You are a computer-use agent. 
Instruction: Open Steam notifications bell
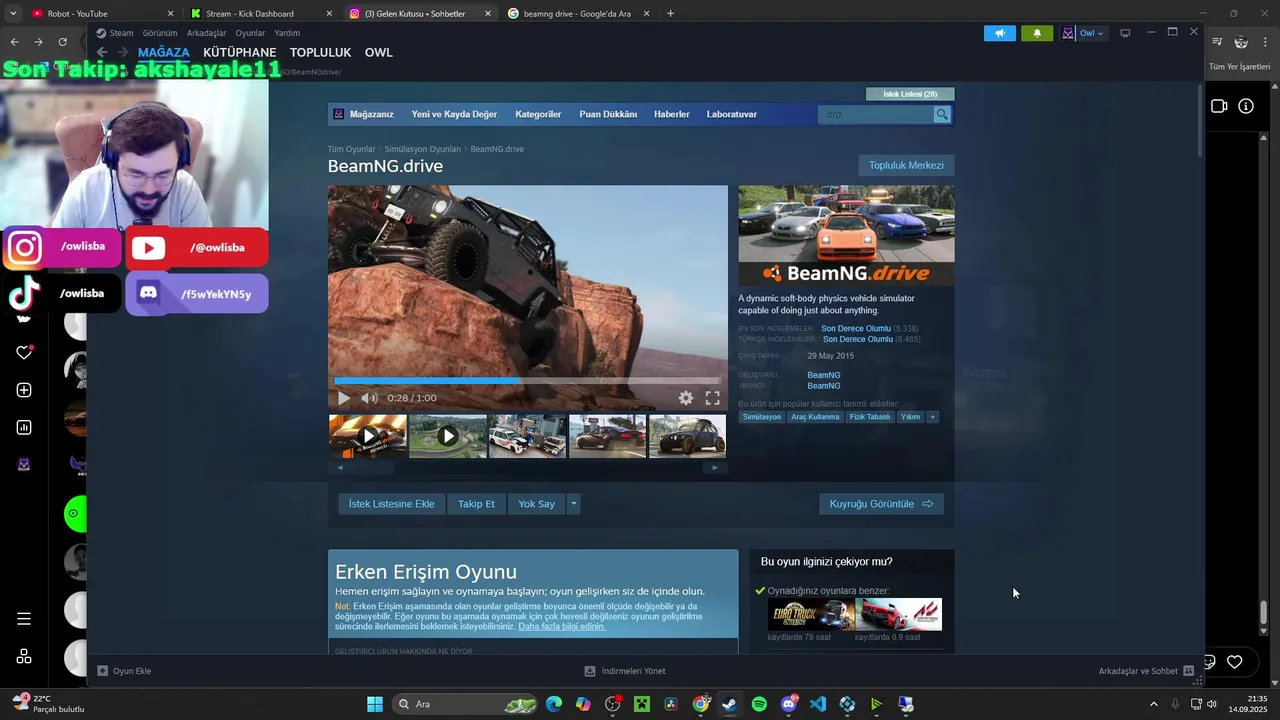coord(1037,33)
